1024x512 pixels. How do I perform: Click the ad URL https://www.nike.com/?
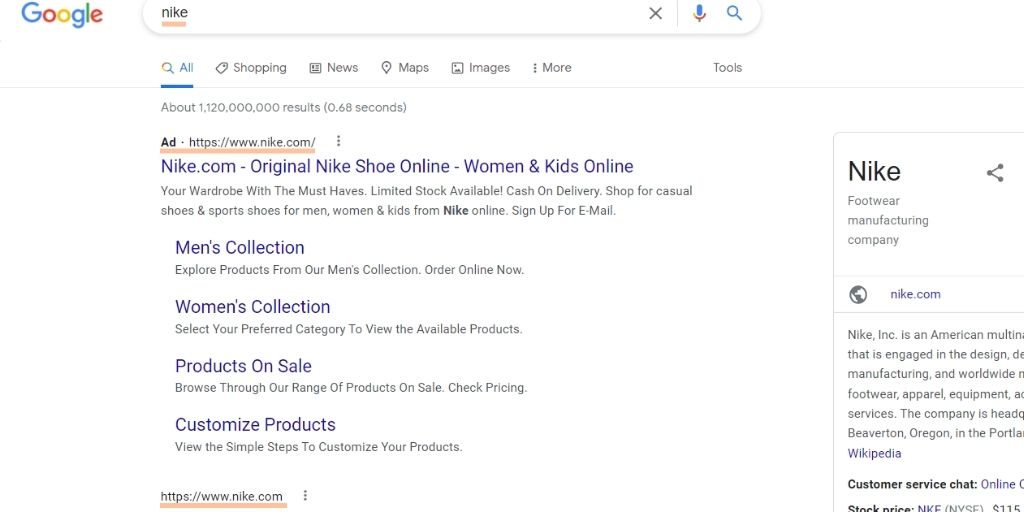tap(252, 142)
